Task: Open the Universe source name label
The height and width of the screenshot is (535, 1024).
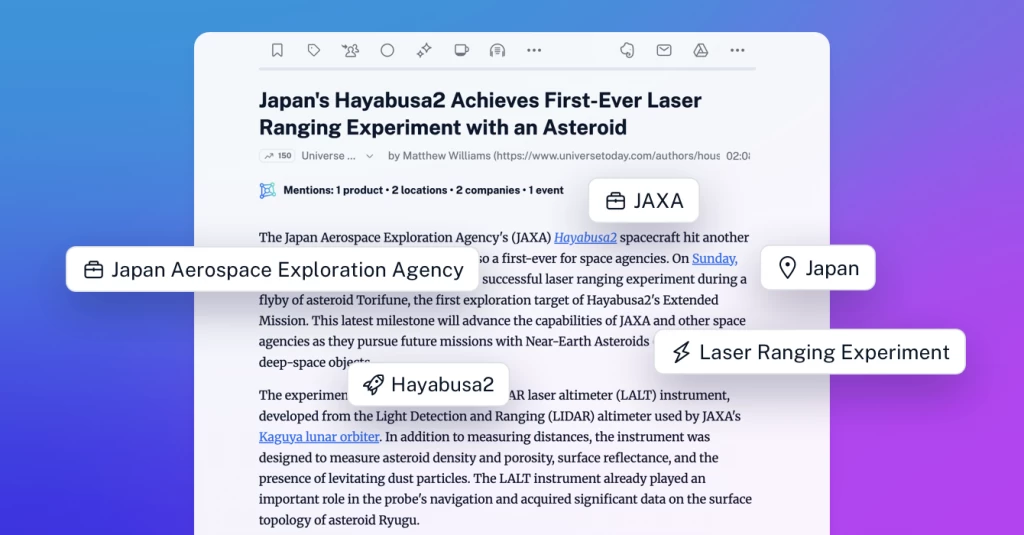Action: click(328, 156)
